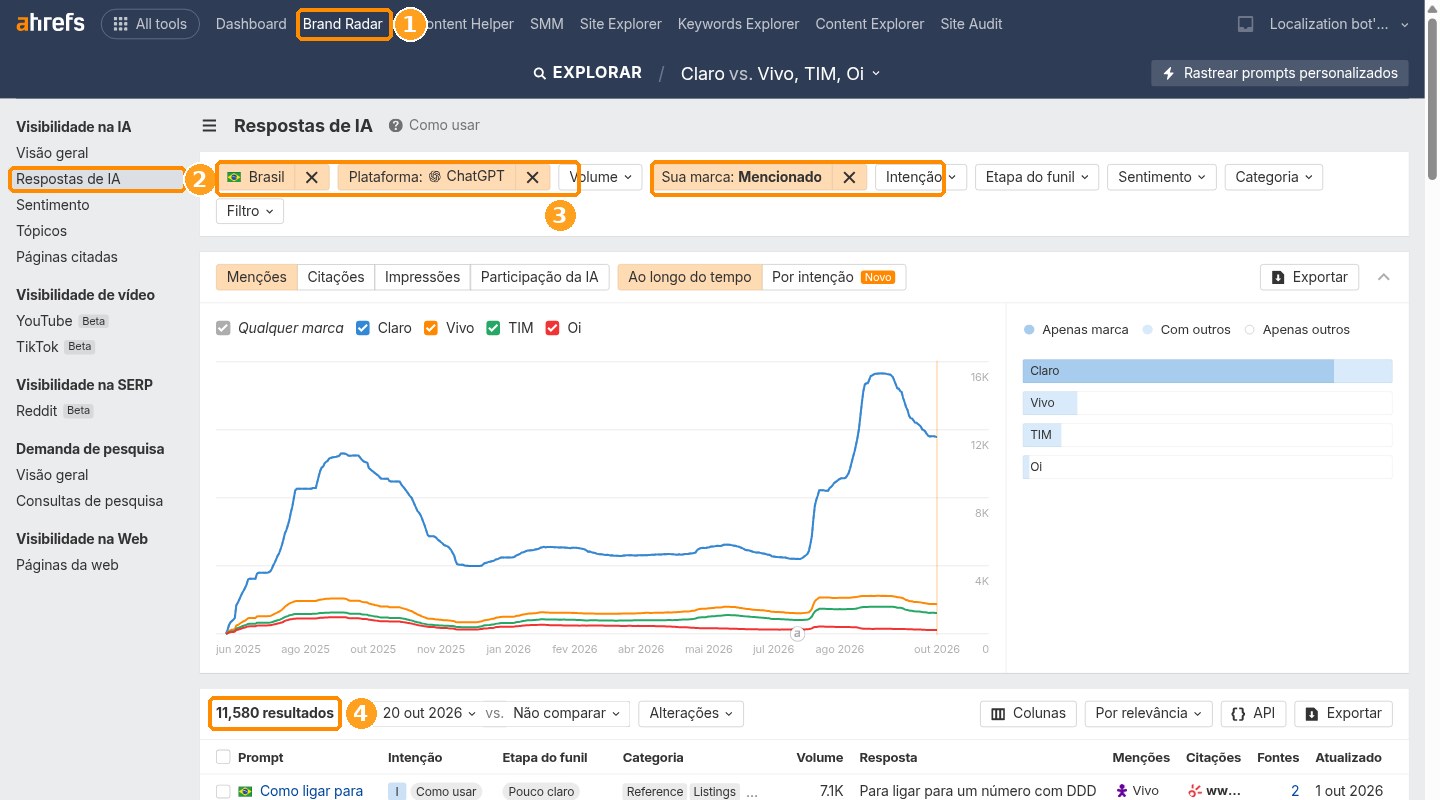The image size is (1440, 800).
Task: Remove the Plataforma ChatGPT filter
Action: (532, 177)
